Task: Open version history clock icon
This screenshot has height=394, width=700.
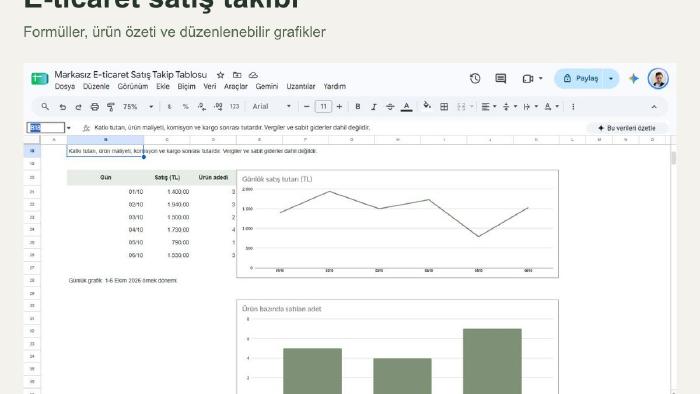Action: pos(475,79)
